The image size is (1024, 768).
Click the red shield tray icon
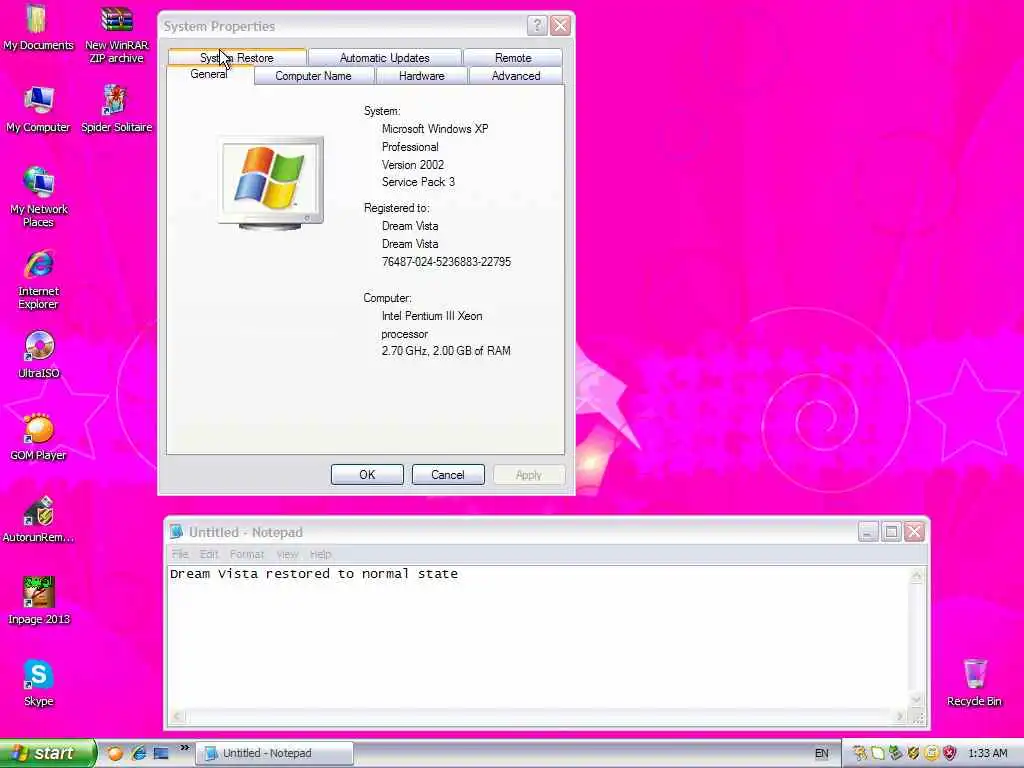click(x=950, y=753)
